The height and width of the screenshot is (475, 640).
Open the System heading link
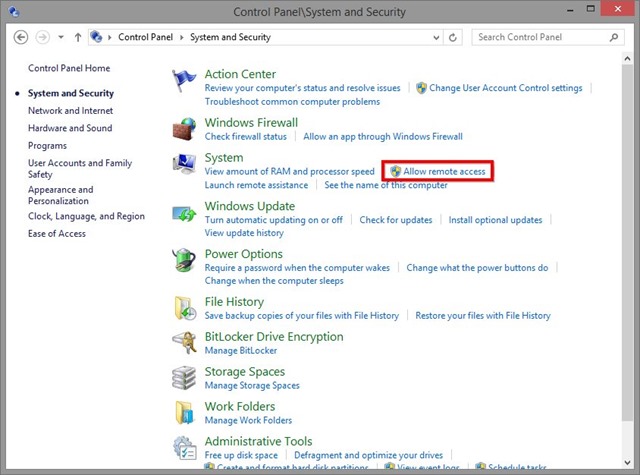pos(224,158)
